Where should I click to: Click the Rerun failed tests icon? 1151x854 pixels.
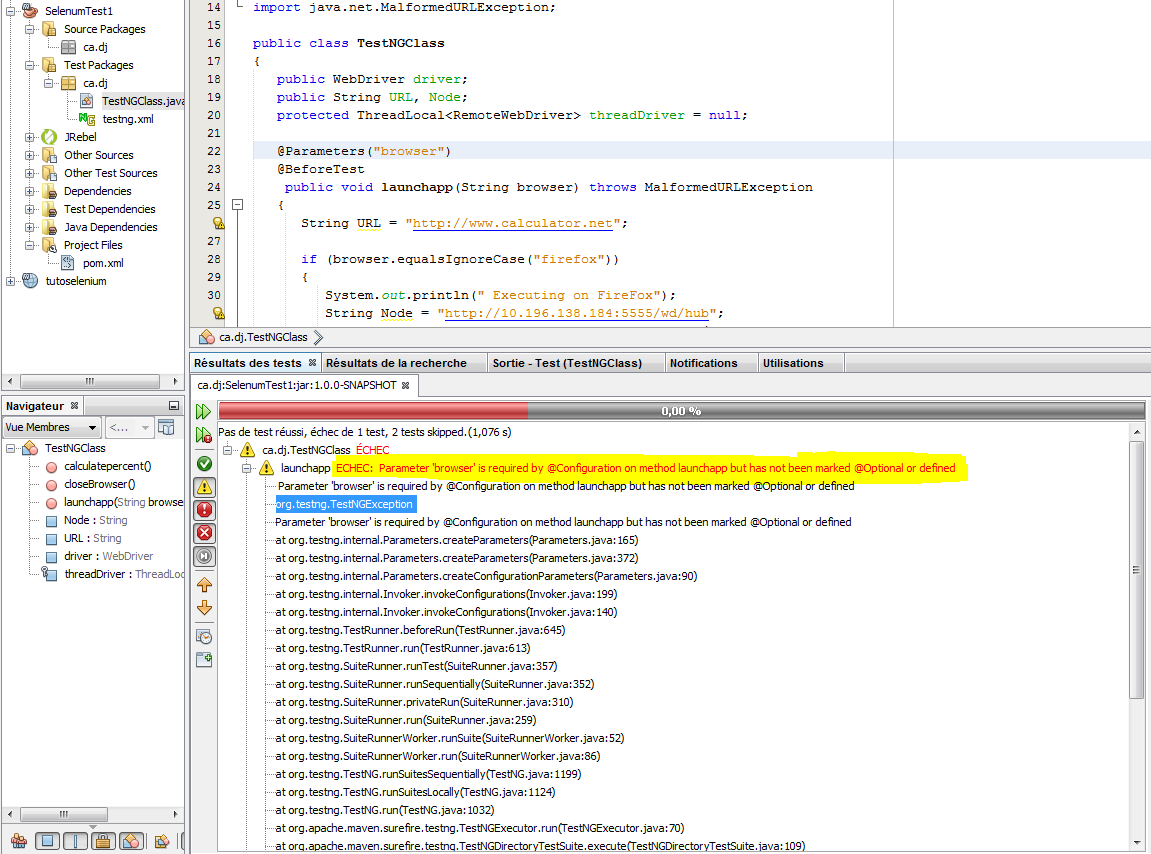[x=203, y=435]
